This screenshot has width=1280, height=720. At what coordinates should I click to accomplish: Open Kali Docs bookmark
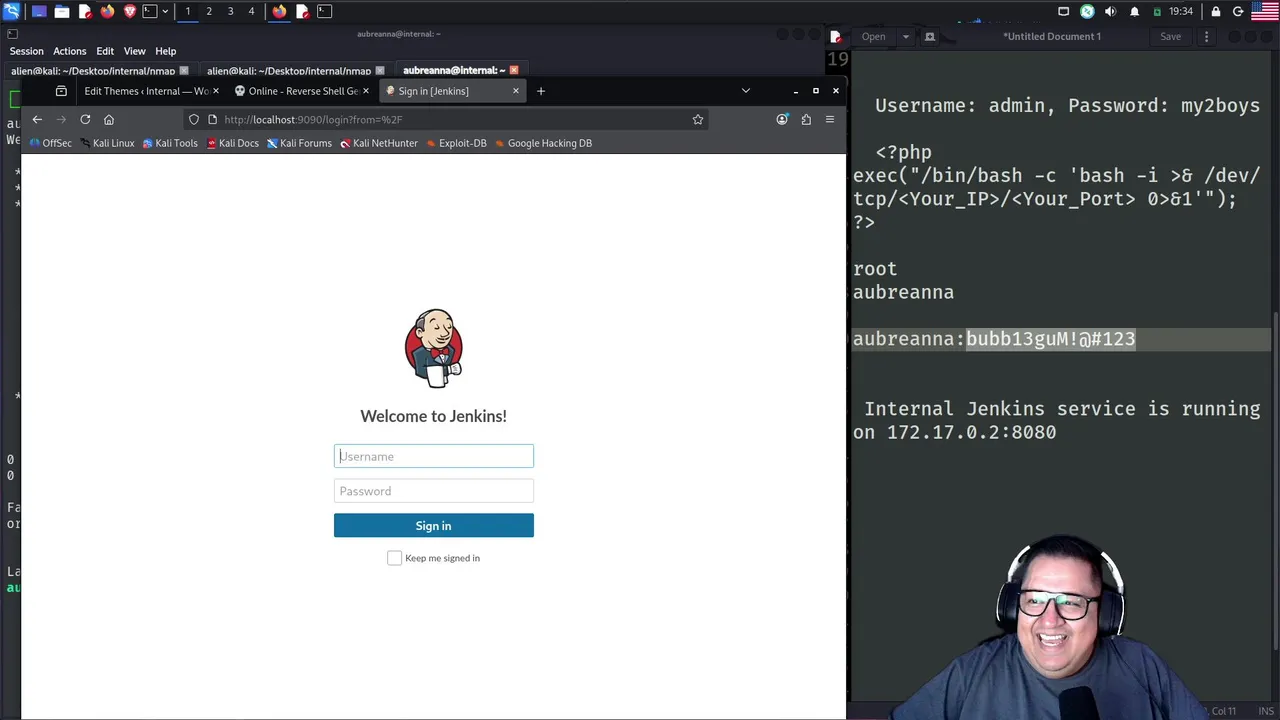click(x=233, y=143)
